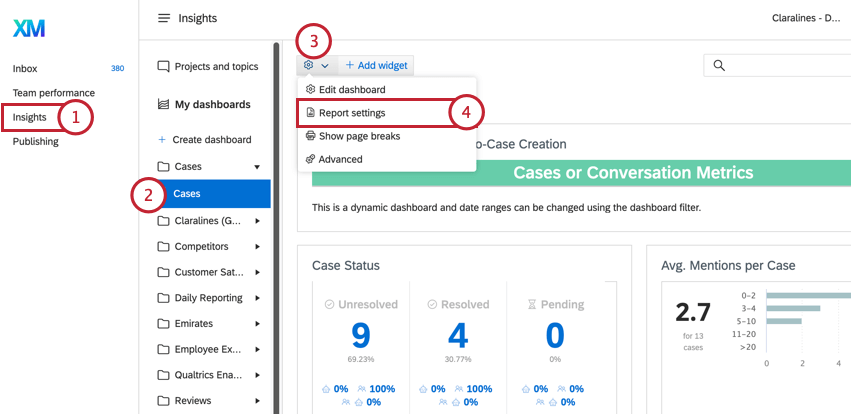Select Edit dashboard from menu
The image size is (851, 414).
[x=387, y=90]
